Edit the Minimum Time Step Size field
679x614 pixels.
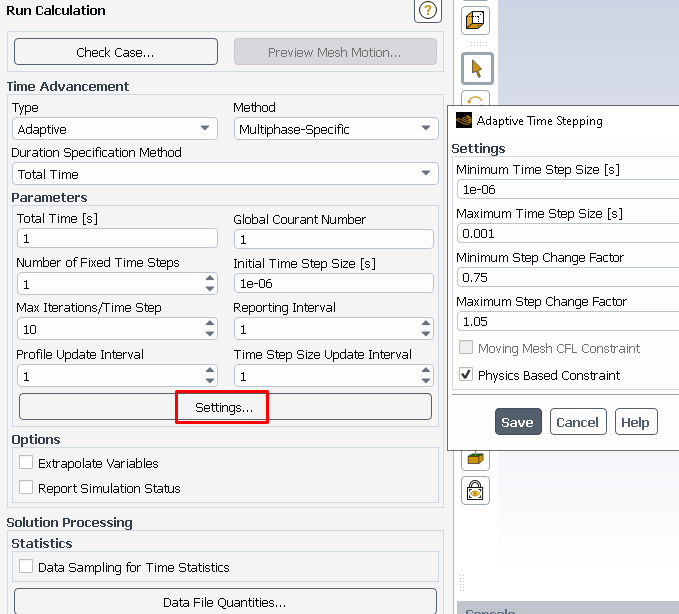(568, 190)
